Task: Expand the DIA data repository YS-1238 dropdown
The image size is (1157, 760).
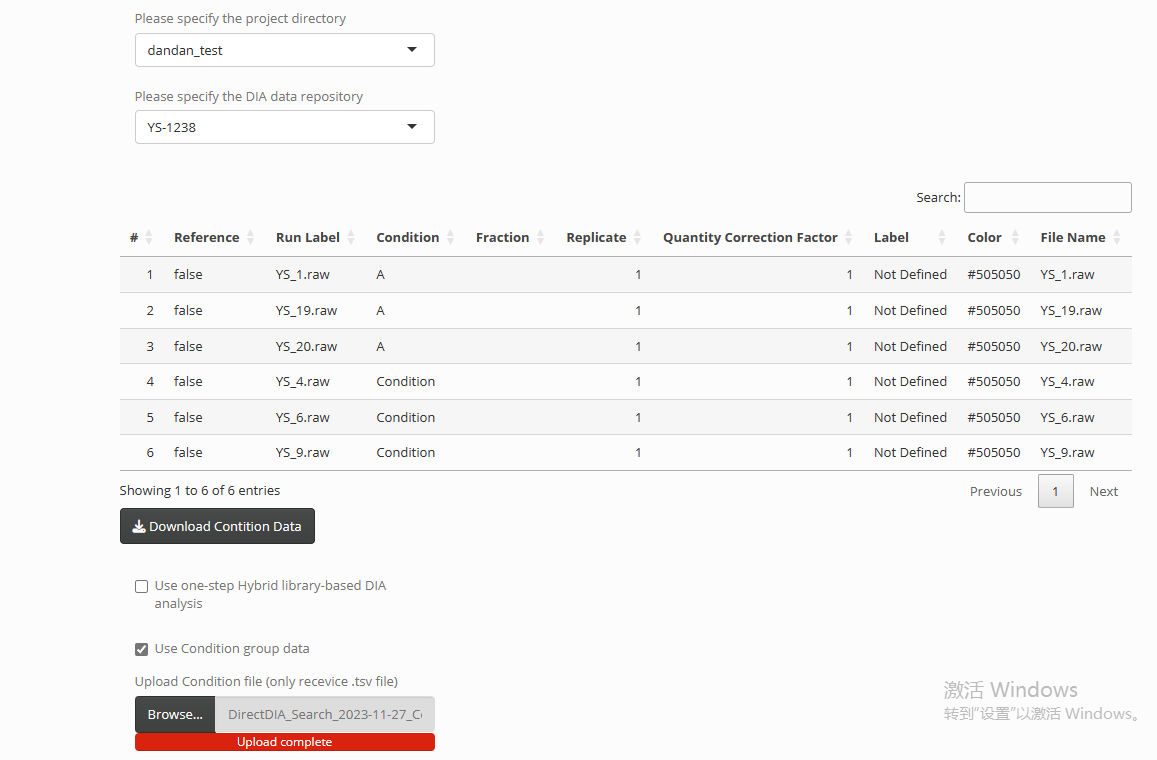Action: click(284, 127)
